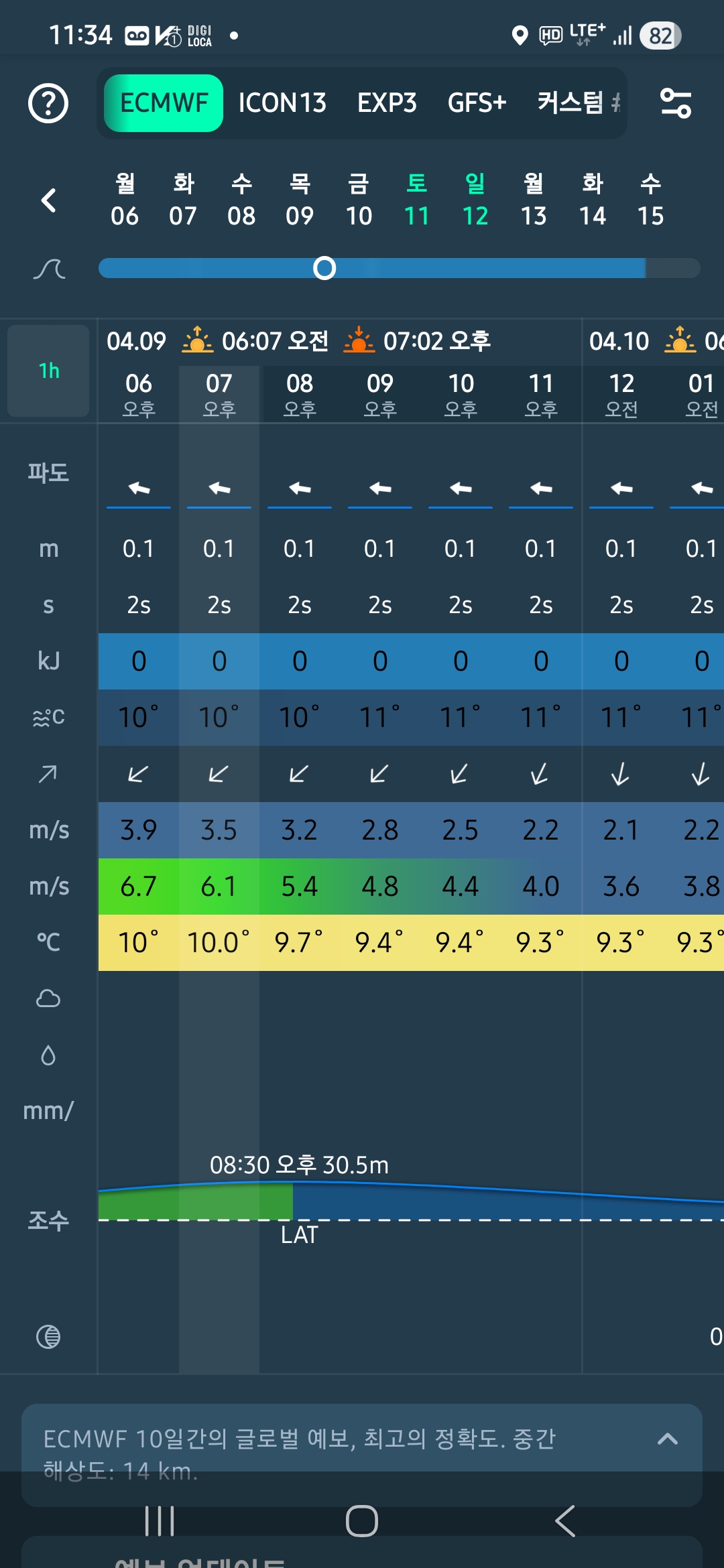Image resolution: width=724 pixels, height=1568 pixels.
Task: Click the forecast timeline slider handle
Action: (x=324, y=268)
